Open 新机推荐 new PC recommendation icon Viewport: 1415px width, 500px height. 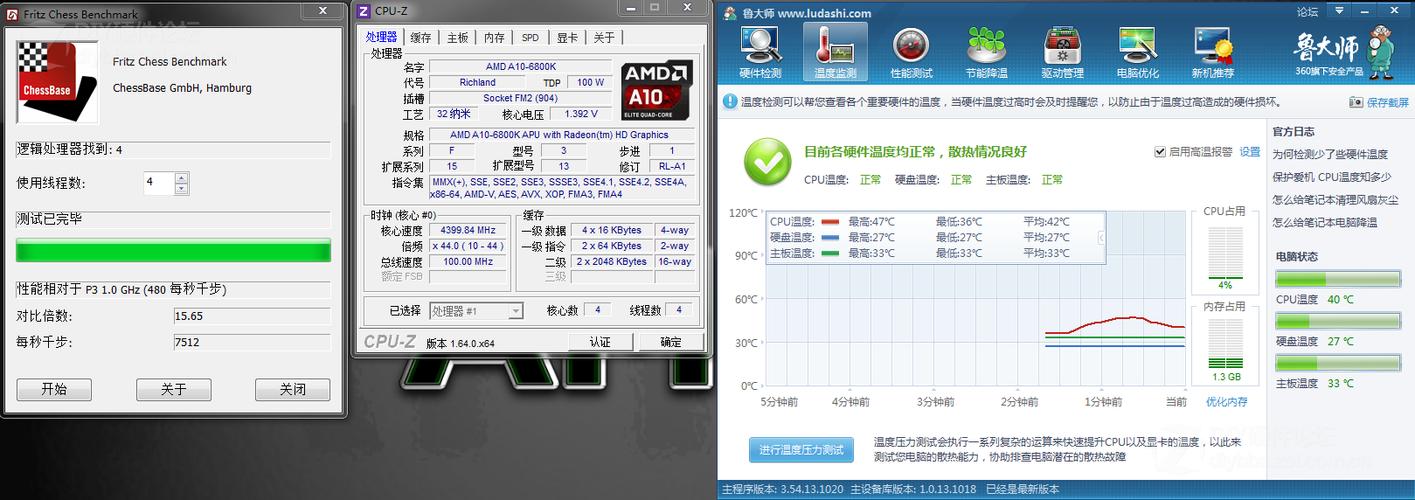coord(1213,52)
